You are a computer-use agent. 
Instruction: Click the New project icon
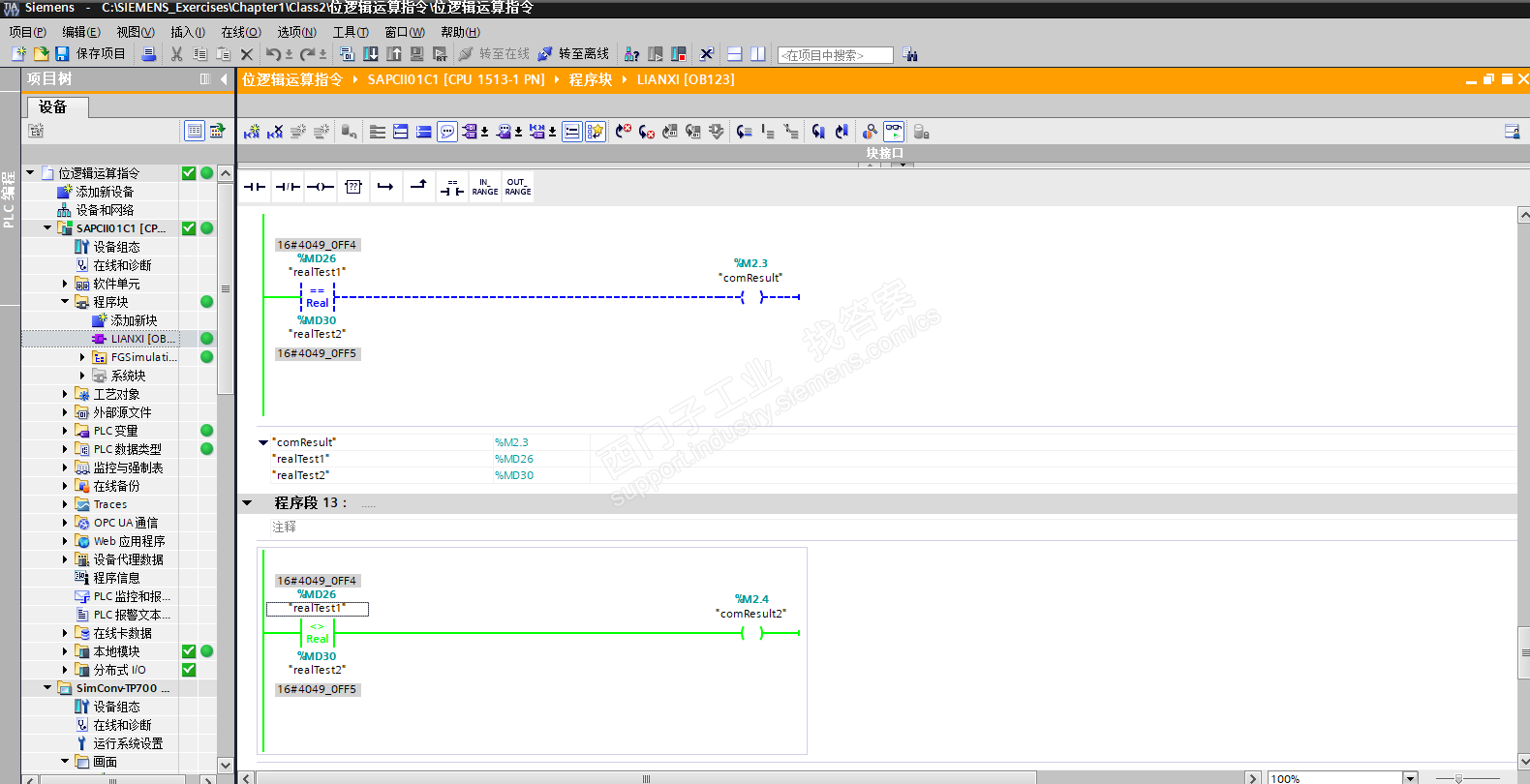click(18, 54)
